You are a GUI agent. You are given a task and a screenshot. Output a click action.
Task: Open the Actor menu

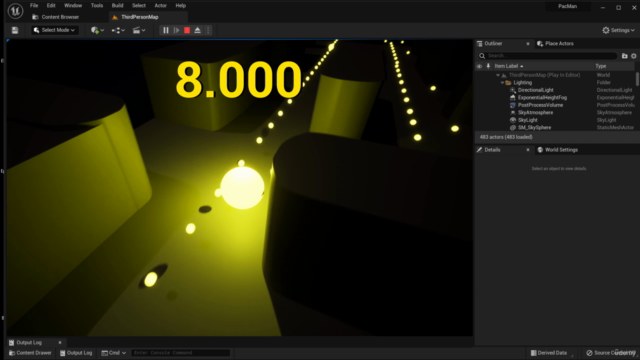(x=160, y=6)
